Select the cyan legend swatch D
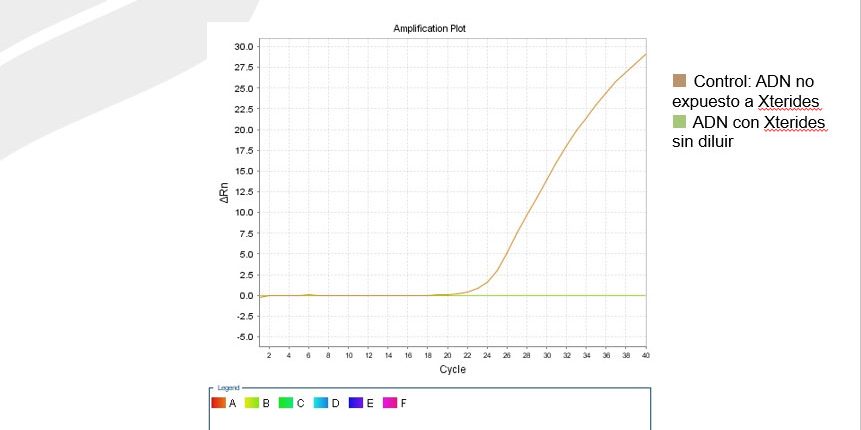The height and width of the screenshot is (430, 861). pyautogui.click(x=321, y=403)
